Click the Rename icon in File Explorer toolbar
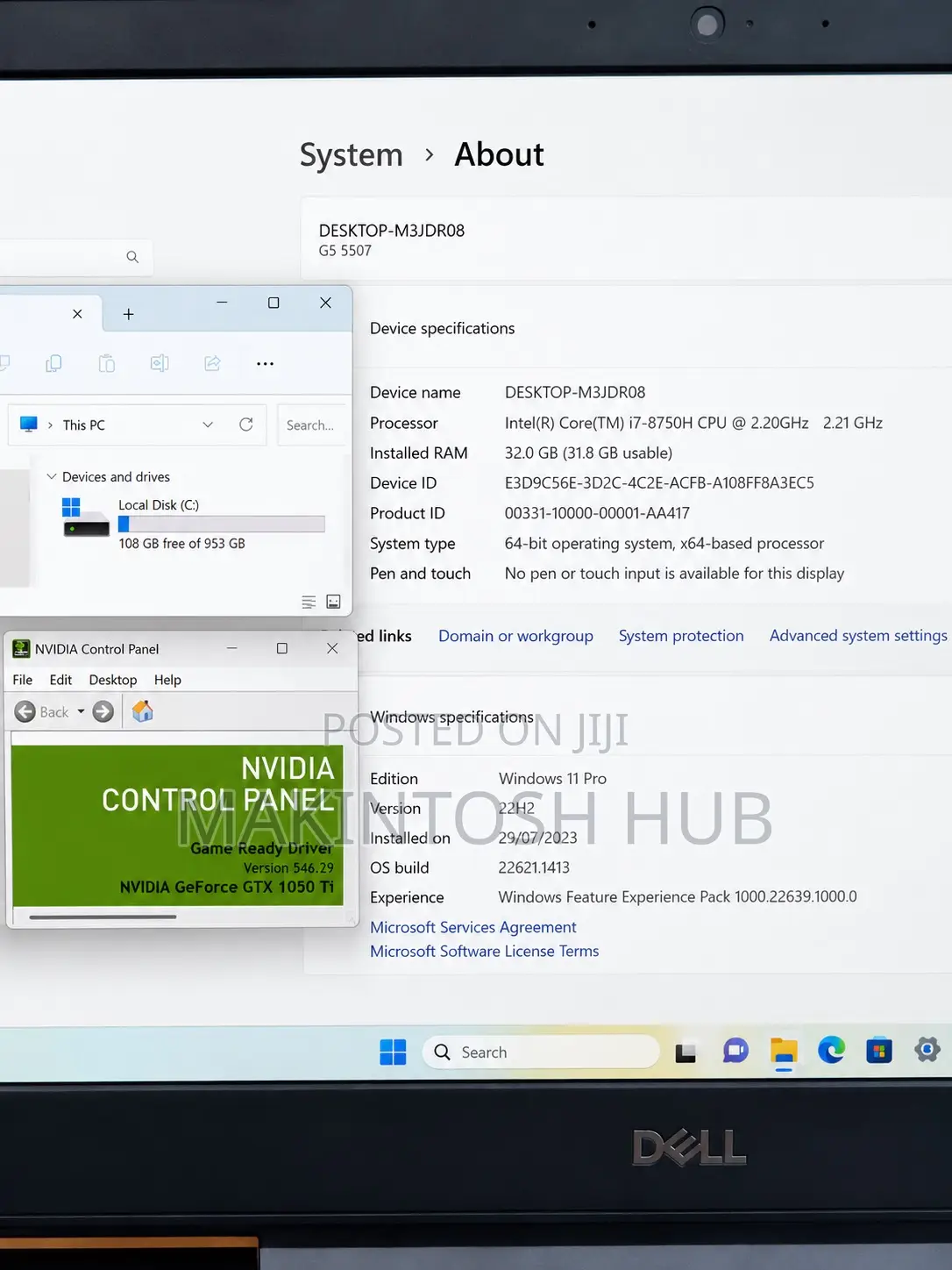952x1270 pixels. (x=160, y=363)
